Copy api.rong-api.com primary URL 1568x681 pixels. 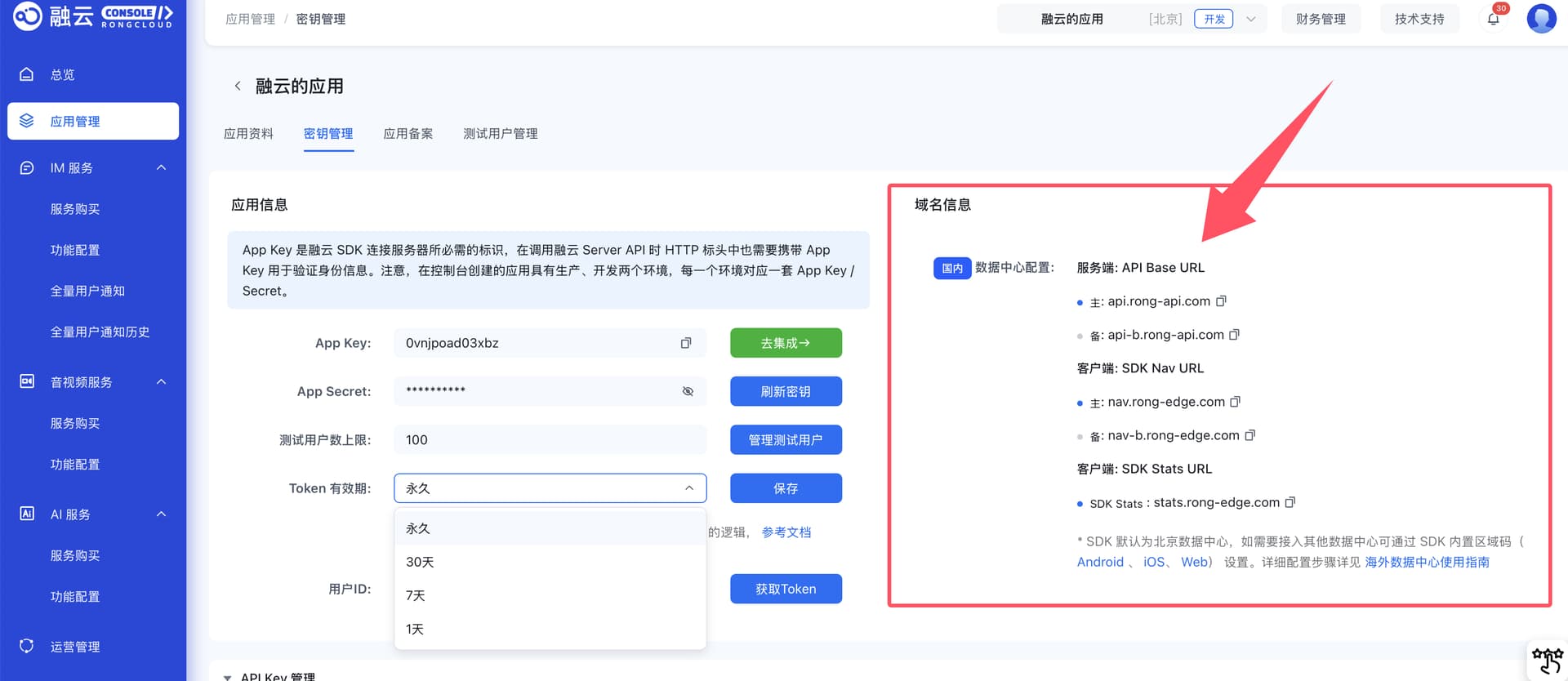tap(1221, 301)
